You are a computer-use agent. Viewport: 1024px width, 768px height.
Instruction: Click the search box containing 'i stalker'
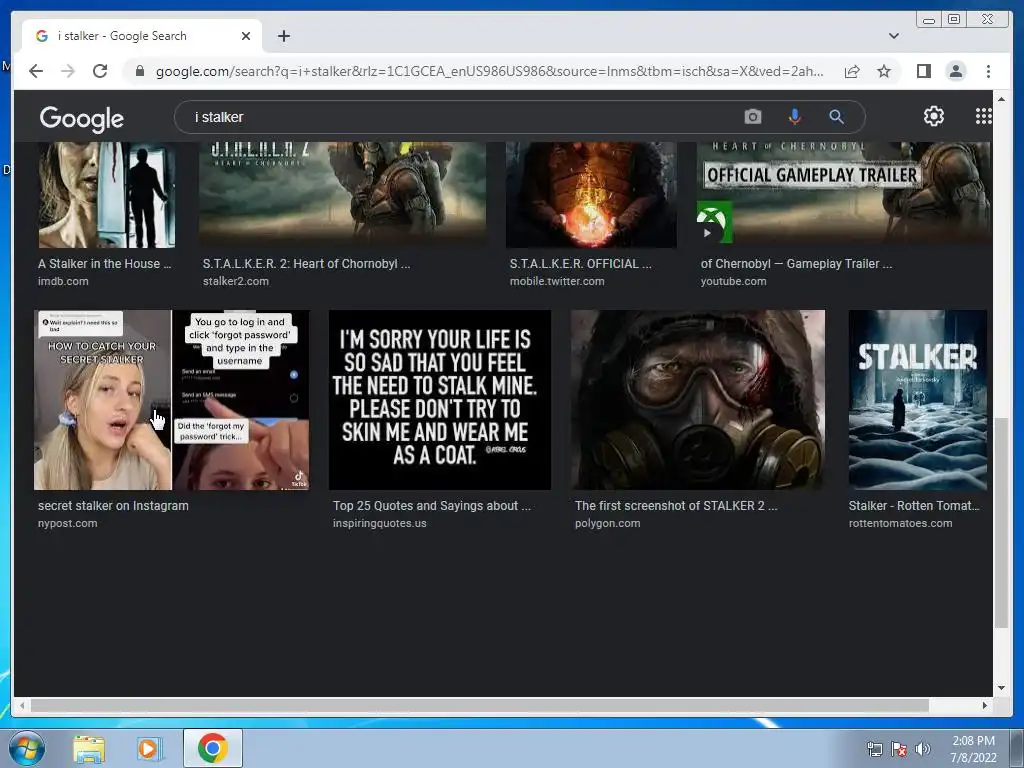click(x=457, y=117)
